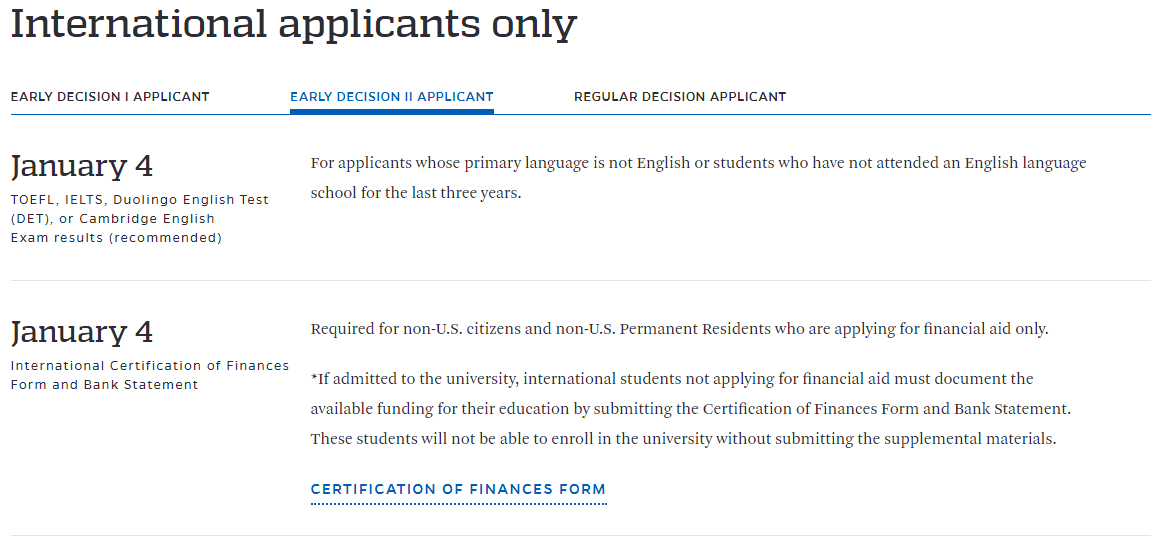Click the TOEFL, IELTS, Duolingo requirement label
Image resolution: width=1151 pixels, height=539 pixels.
tap(140, 200)
